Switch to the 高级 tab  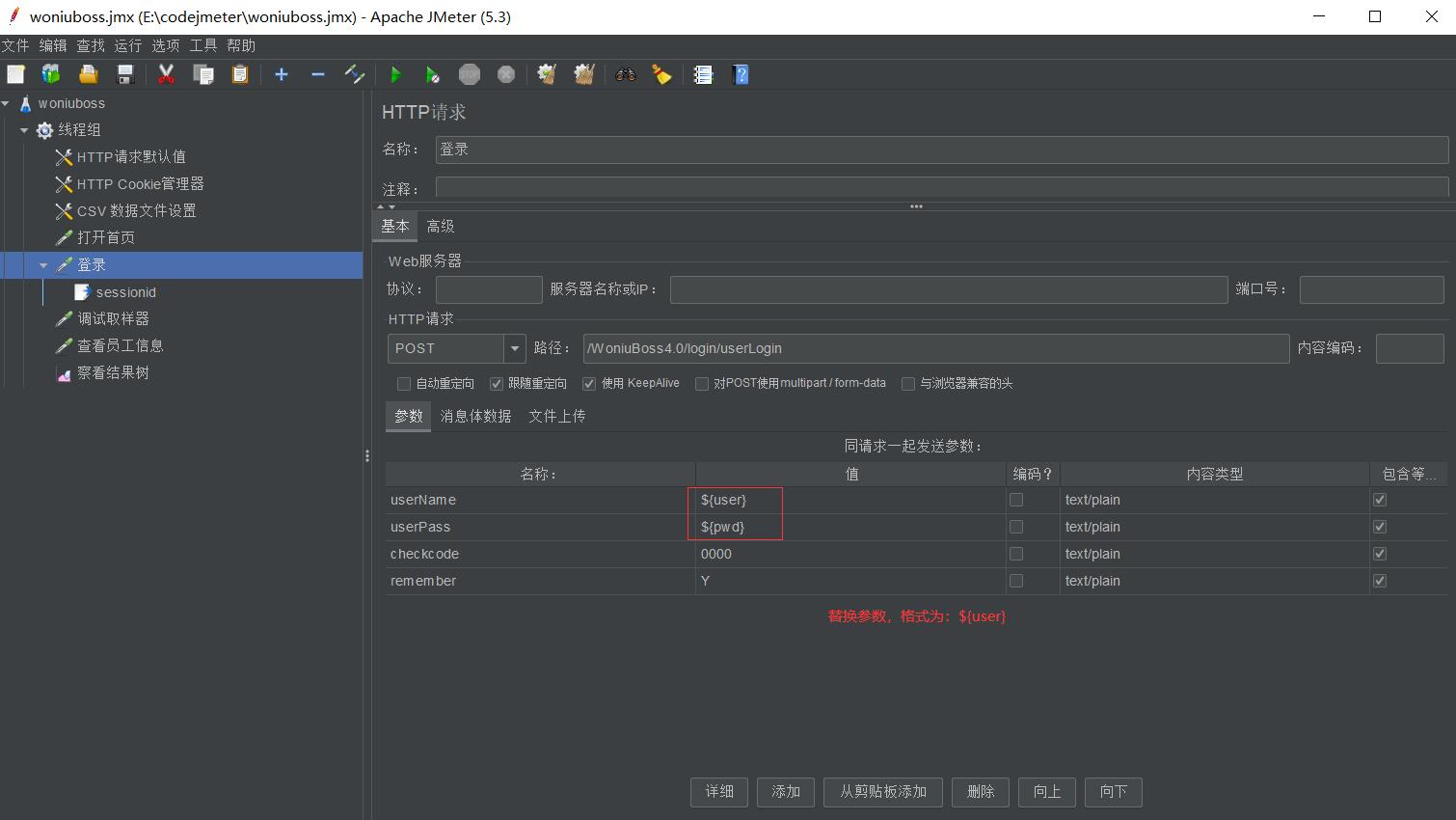[441, 226]
